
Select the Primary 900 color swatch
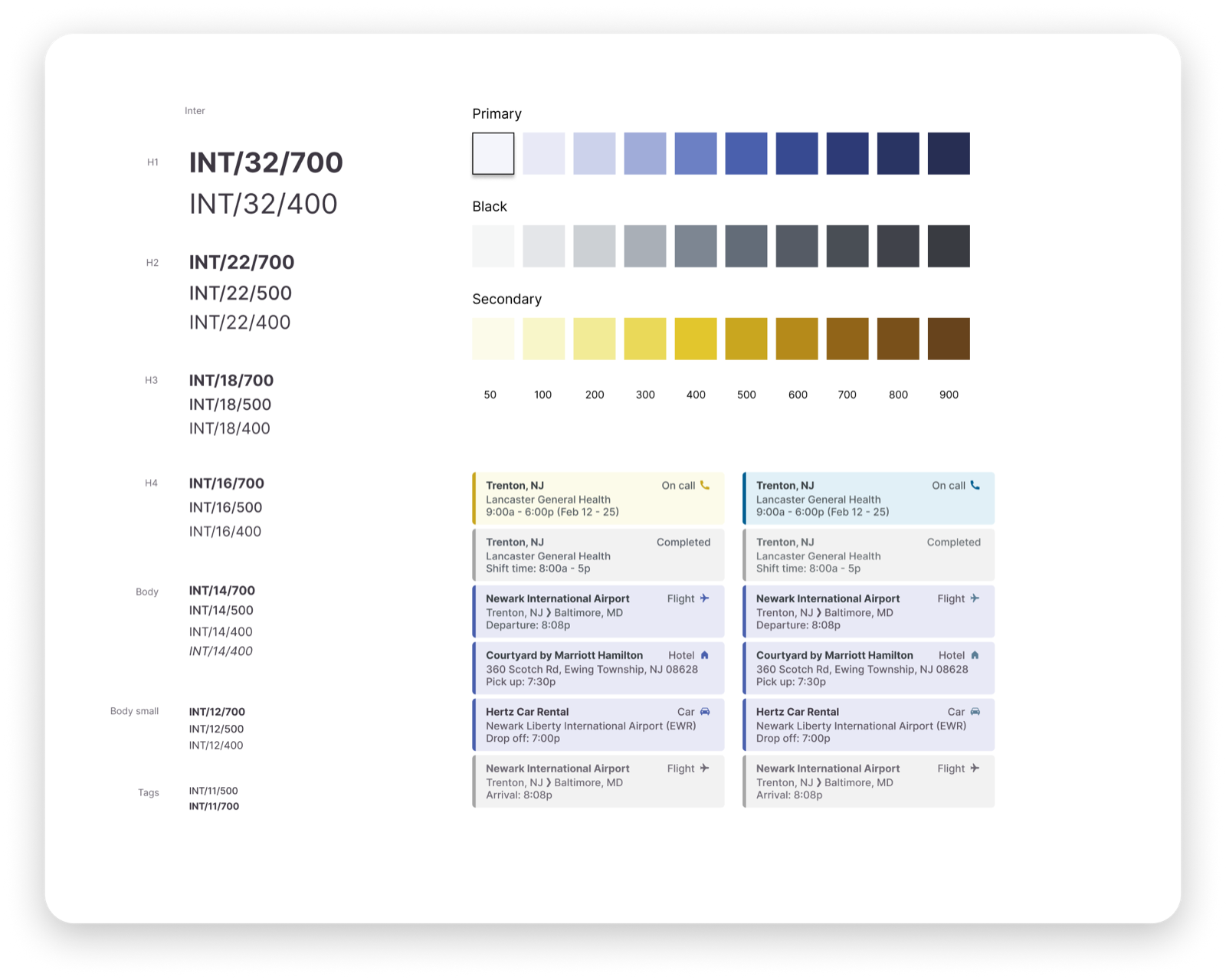click(x=949, y=153)
